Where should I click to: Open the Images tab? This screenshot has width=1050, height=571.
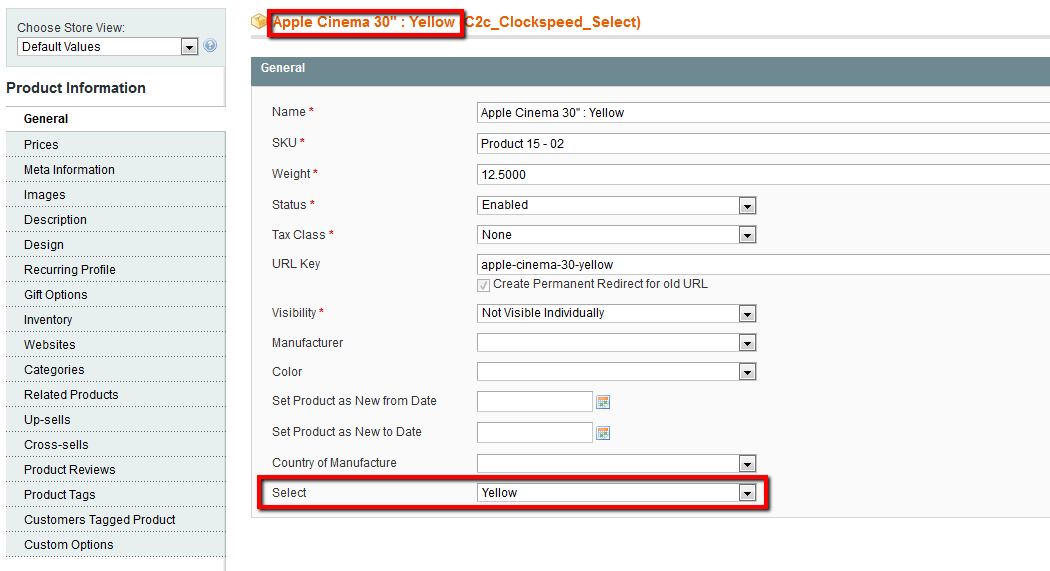[116, 195]
